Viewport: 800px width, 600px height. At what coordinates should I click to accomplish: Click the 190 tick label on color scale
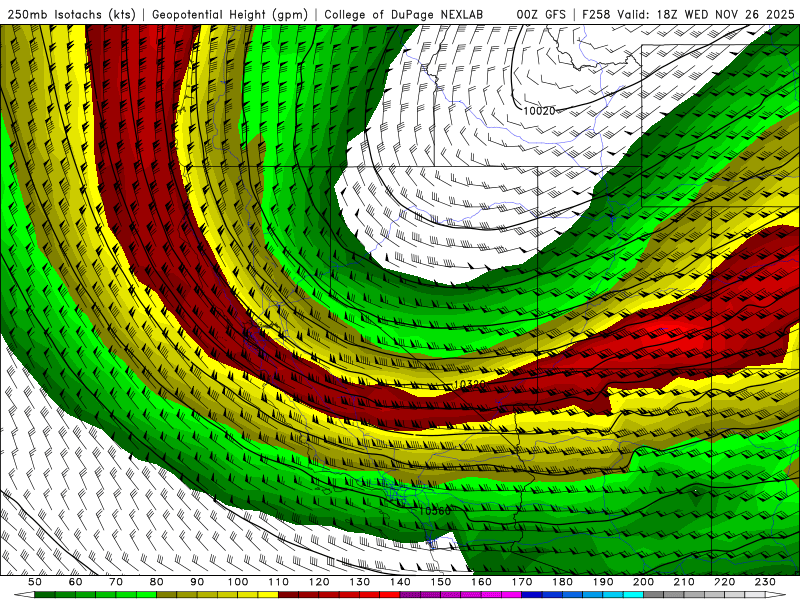click(603, 582)
